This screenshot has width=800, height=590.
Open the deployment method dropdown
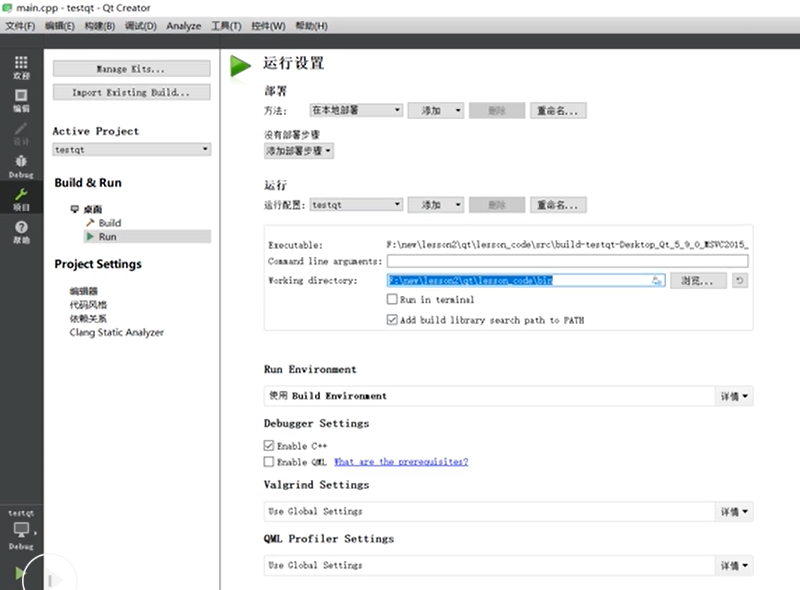pos(355,111)
